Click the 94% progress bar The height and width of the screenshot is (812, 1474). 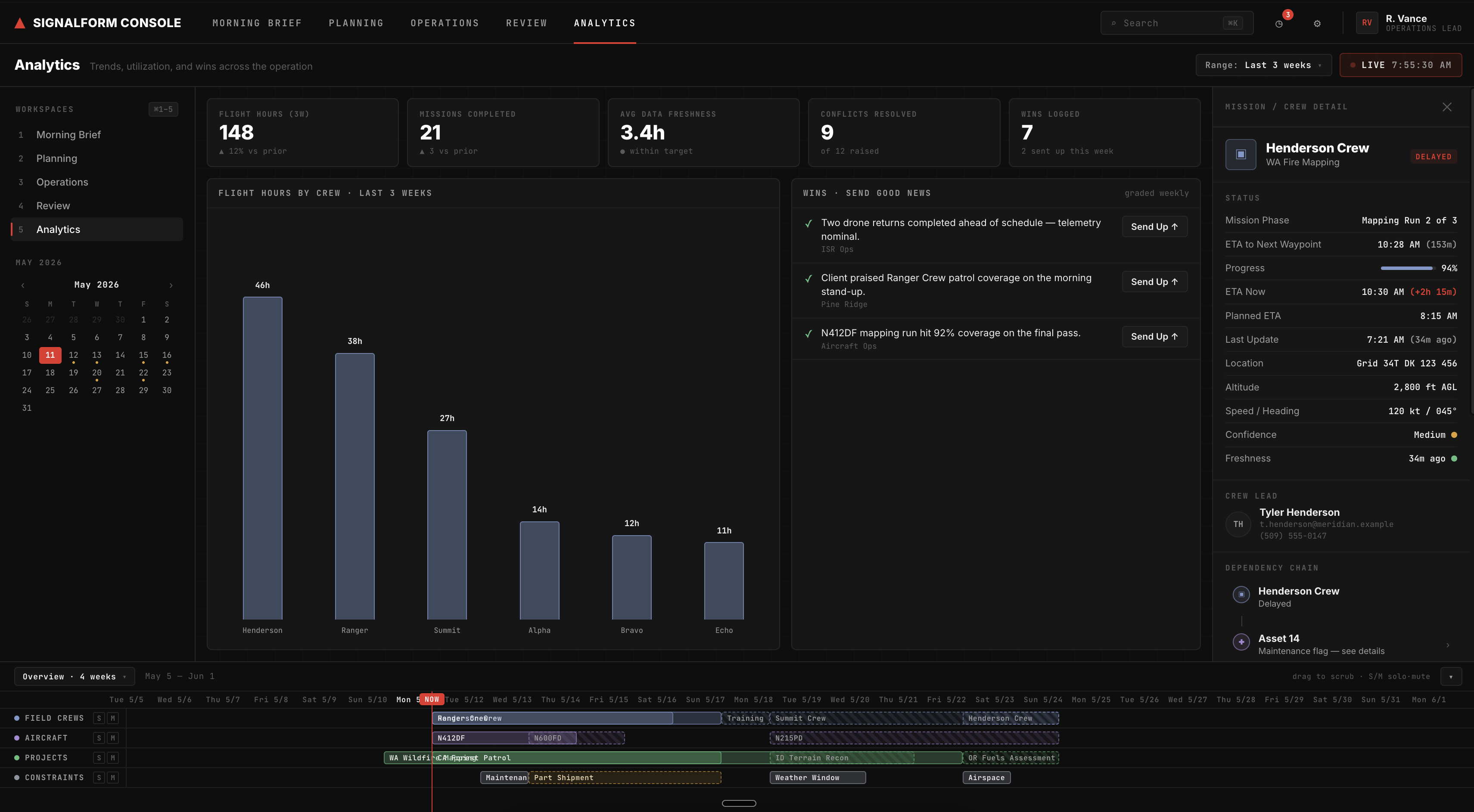pos(1407,268)
